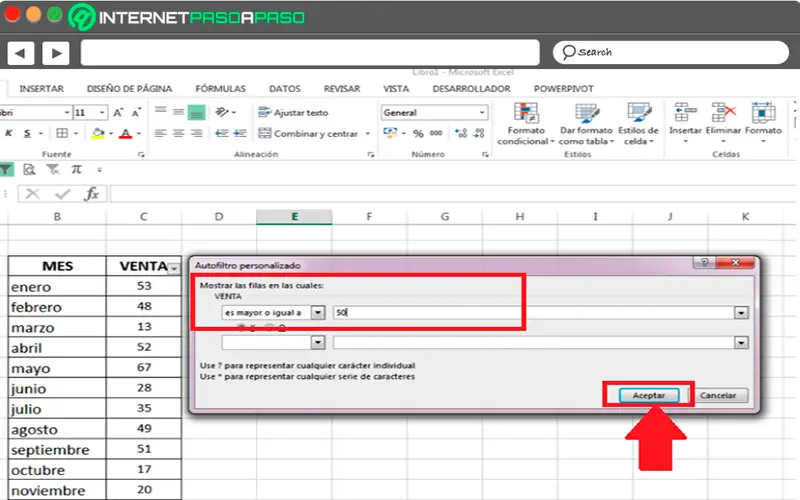Open the second criteria value dropdown
This screenshot has height=500, width=800.
[x=741, y=342]
